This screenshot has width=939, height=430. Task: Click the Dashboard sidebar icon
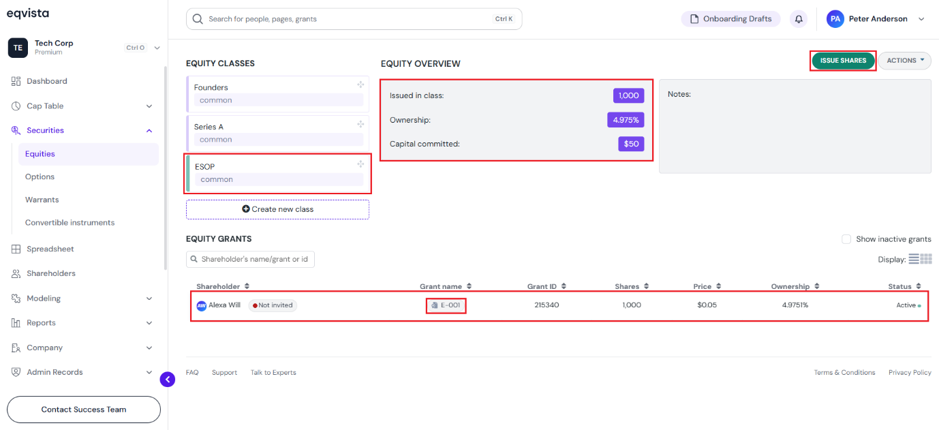(16, 81)
